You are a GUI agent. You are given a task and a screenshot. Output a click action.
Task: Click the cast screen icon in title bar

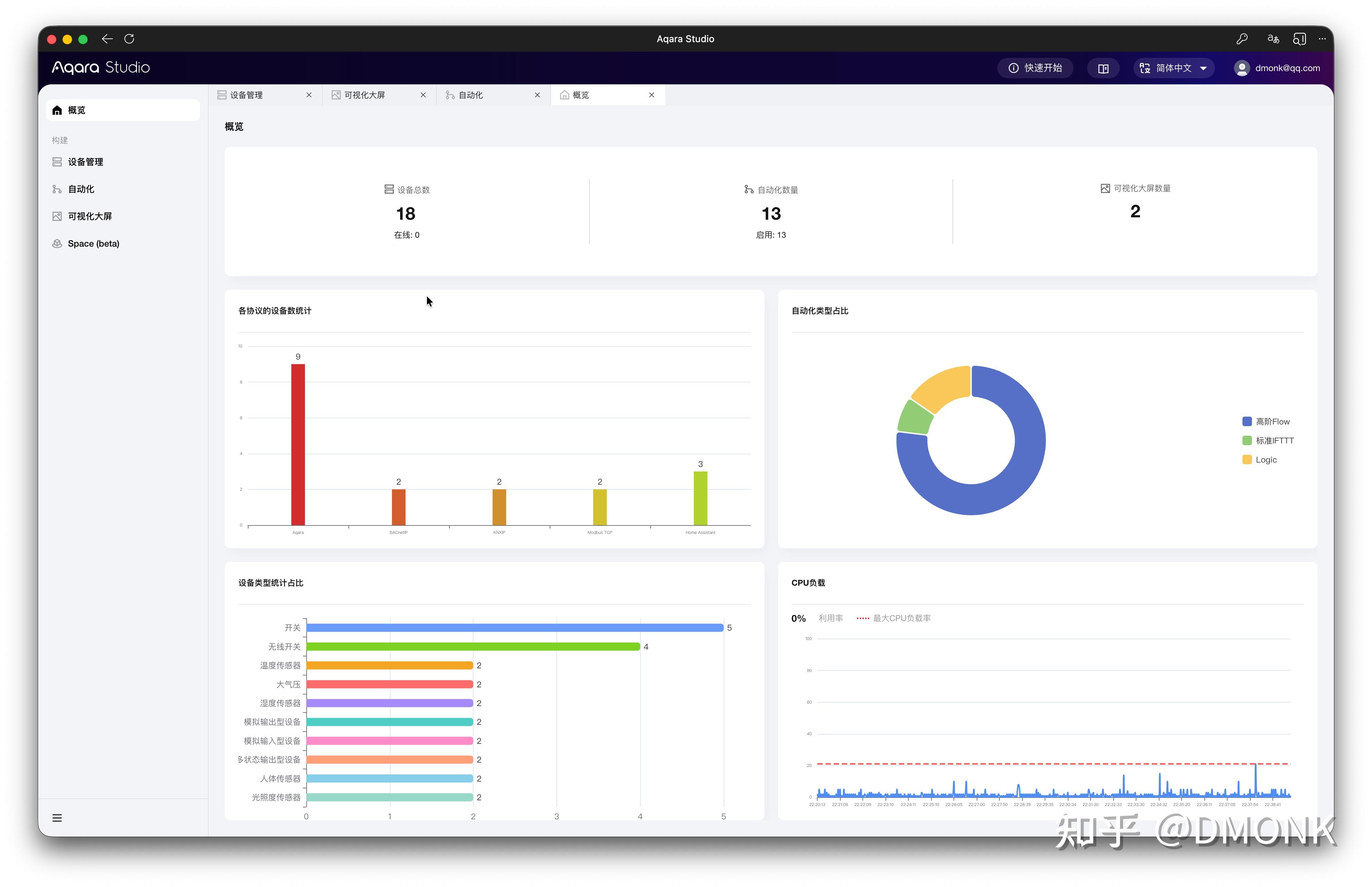tap(1300, 38)
